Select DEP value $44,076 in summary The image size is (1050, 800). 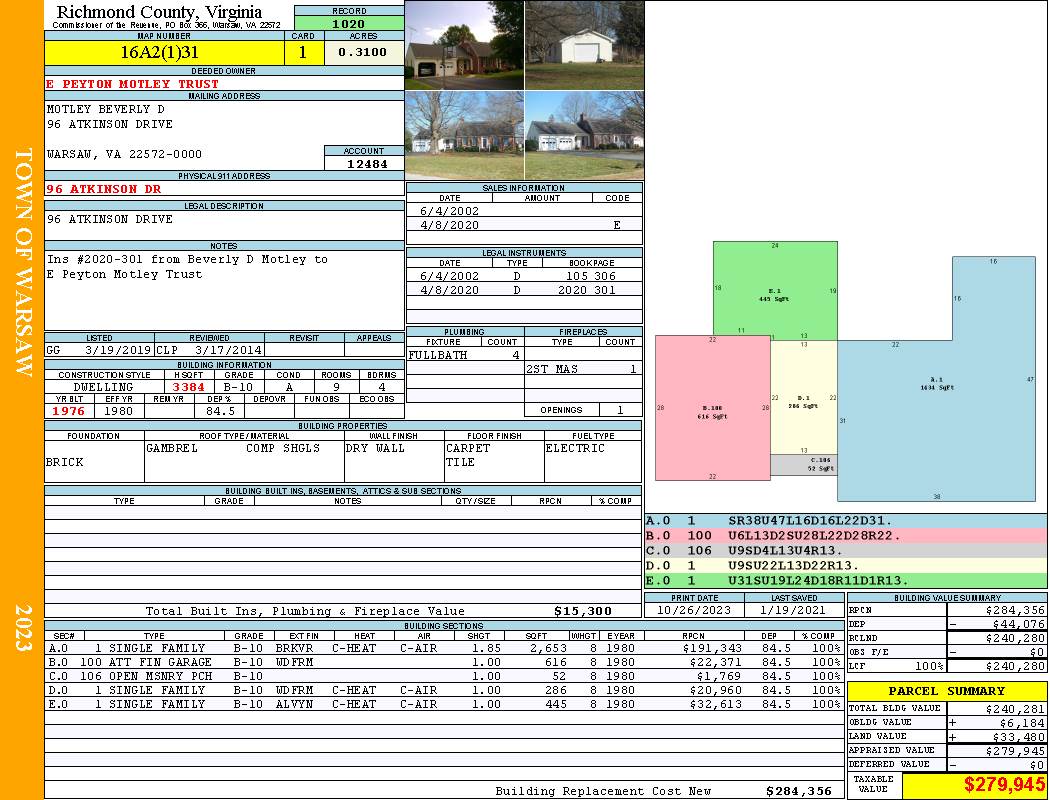1018,624
